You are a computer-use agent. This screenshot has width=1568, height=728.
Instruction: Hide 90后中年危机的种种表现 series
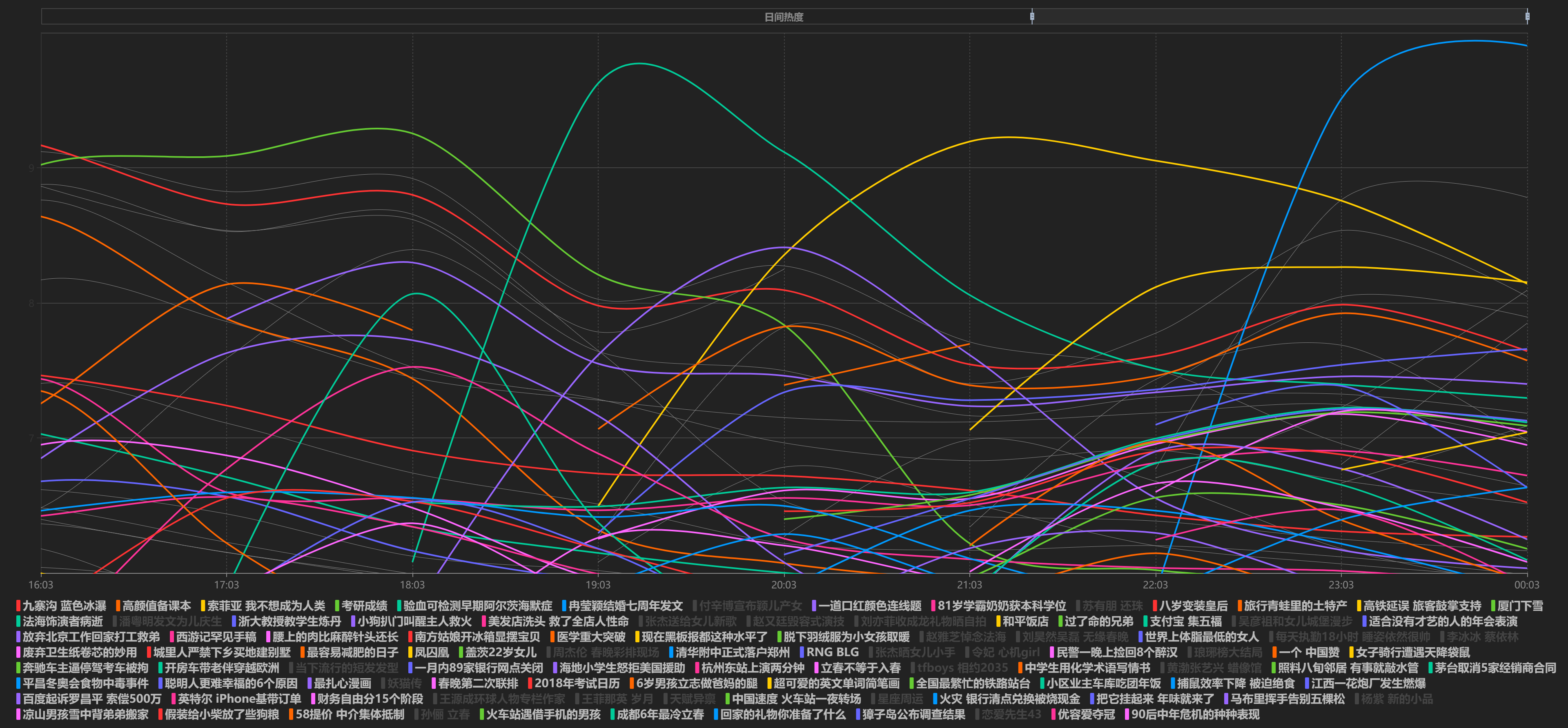point(1192,715)
